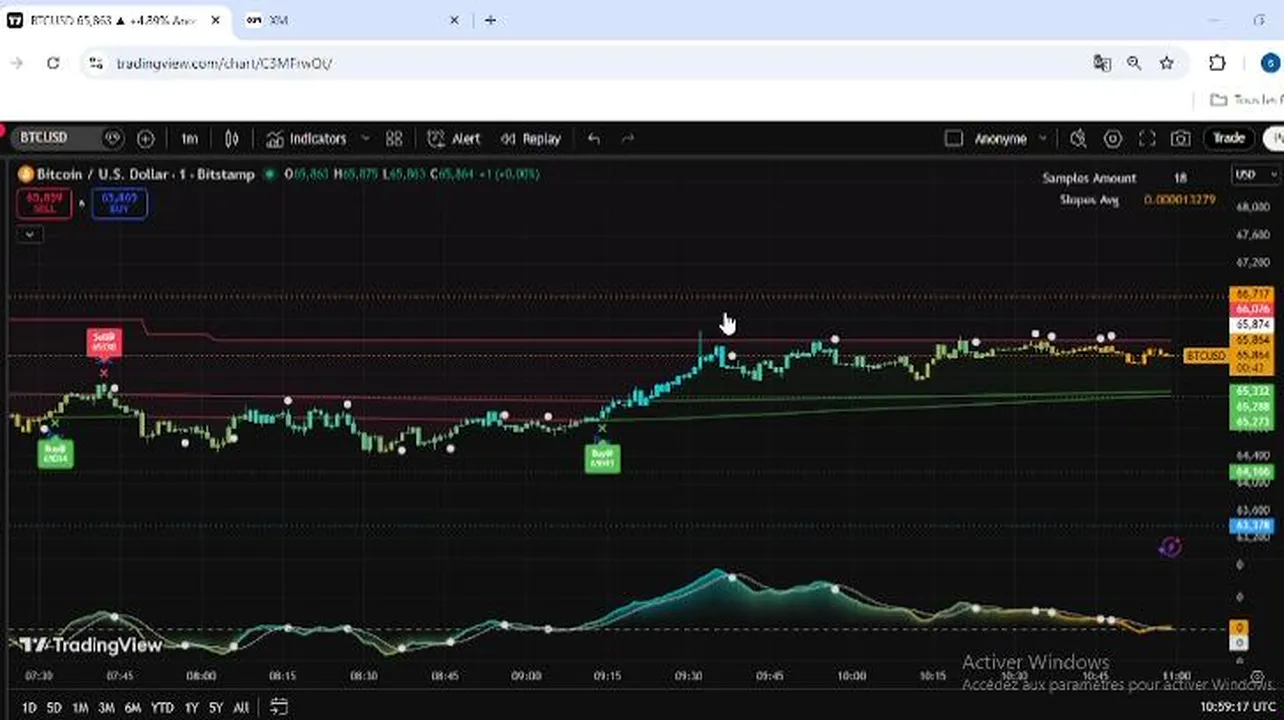Collapse the indicator legend chevron

click(x=30, y=234)
